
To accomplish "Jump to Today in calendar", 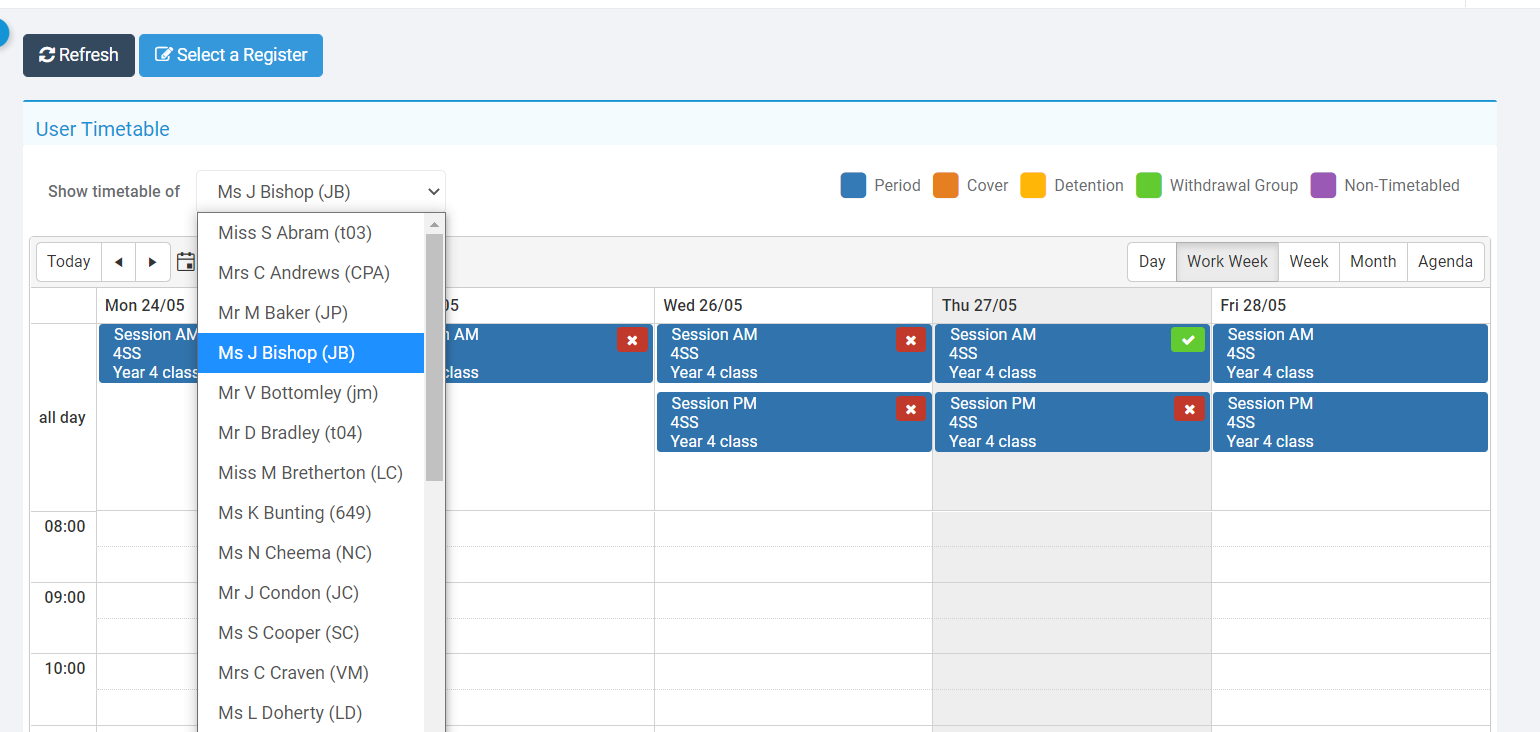I will (69, 262).
